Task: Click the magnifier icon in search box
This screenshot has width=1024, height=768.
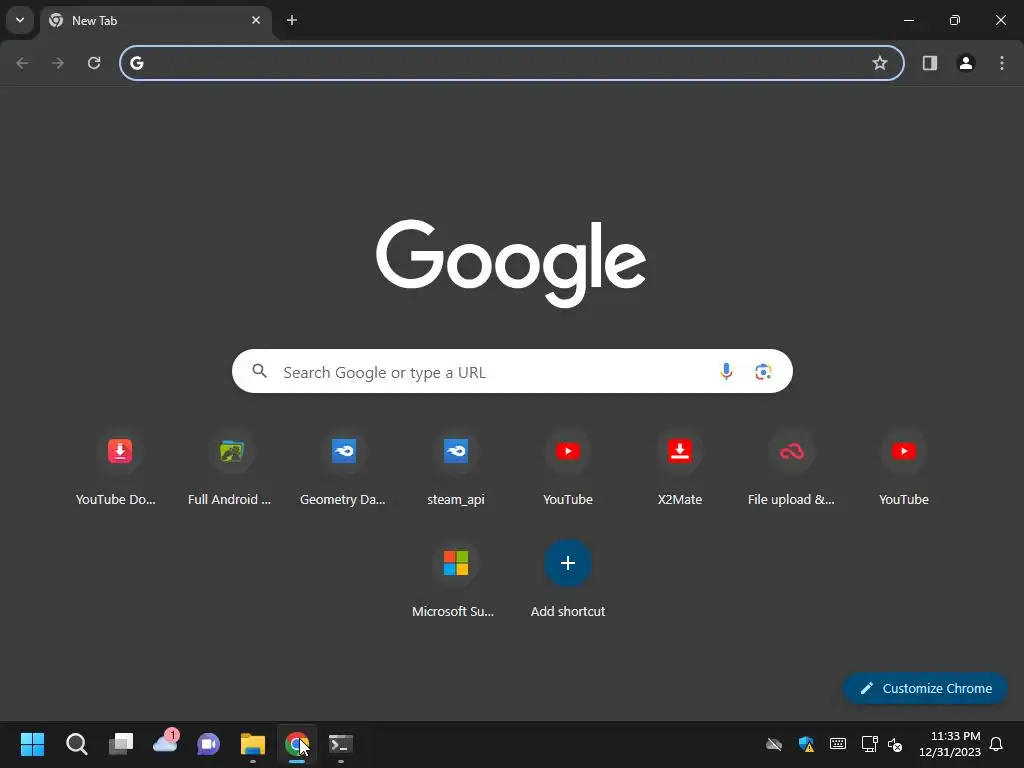Action: 260,371
